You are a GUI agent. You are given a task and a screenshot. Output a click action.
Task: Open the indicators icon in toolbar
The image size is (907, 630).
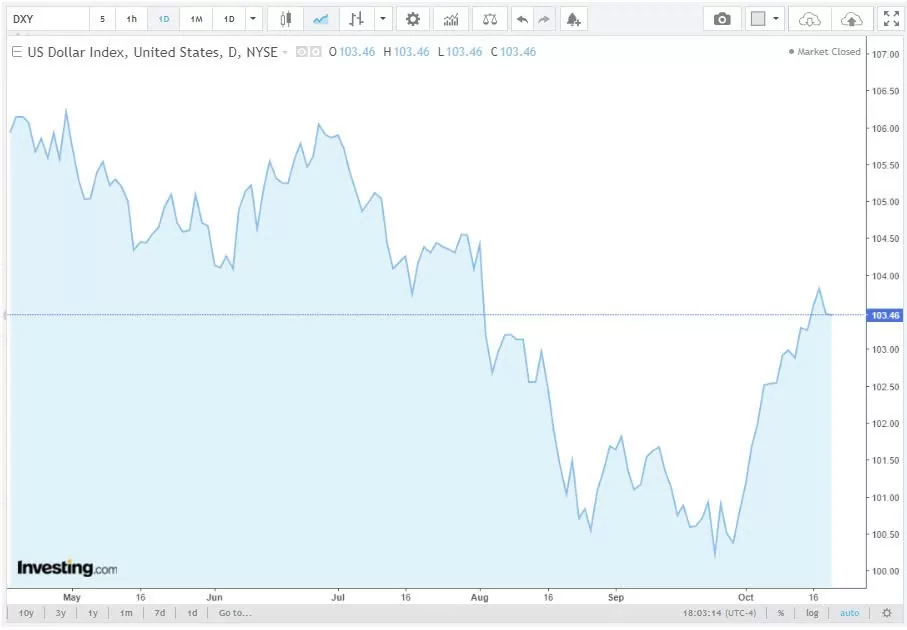point(451,19)
